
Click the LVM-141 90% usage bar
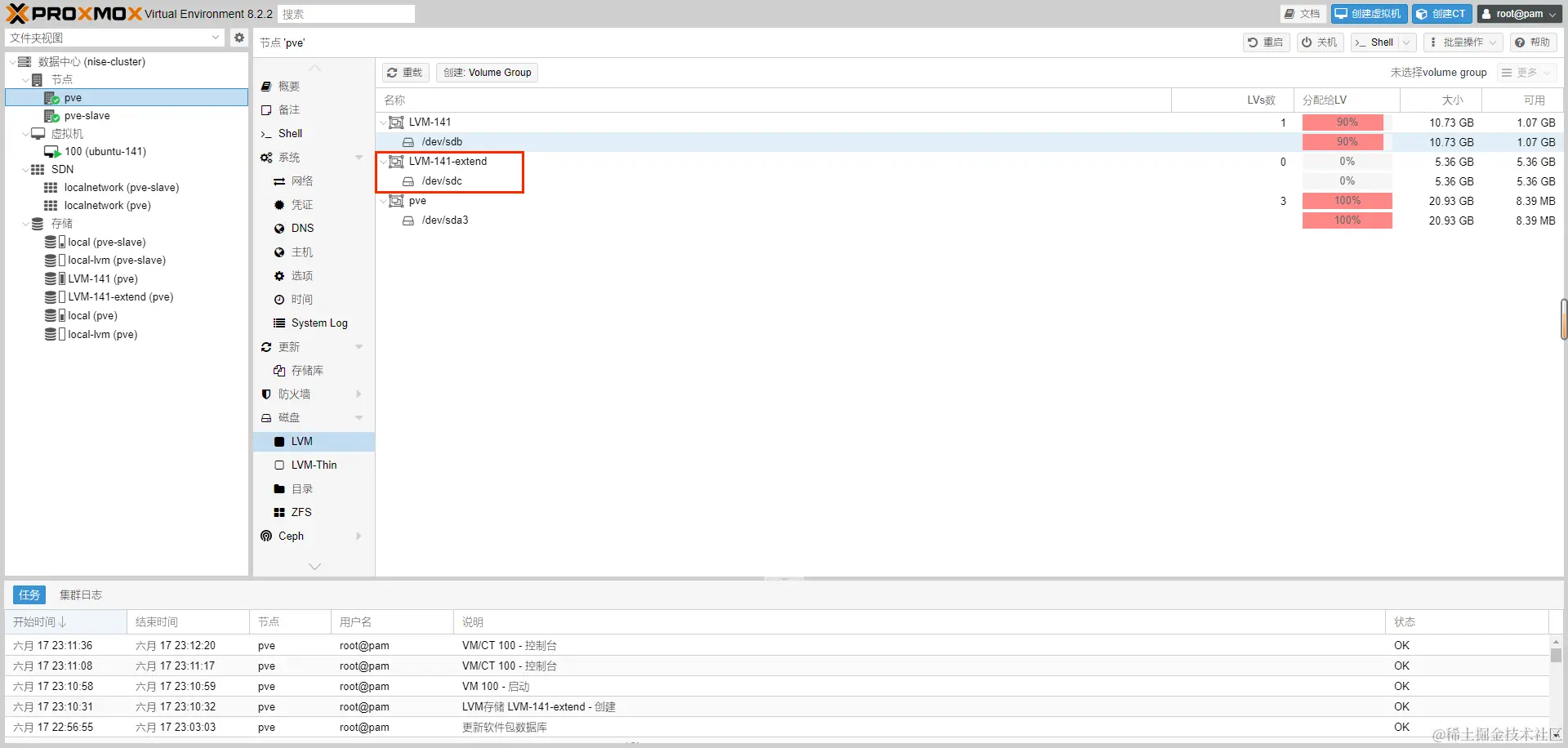point(1347,122)
